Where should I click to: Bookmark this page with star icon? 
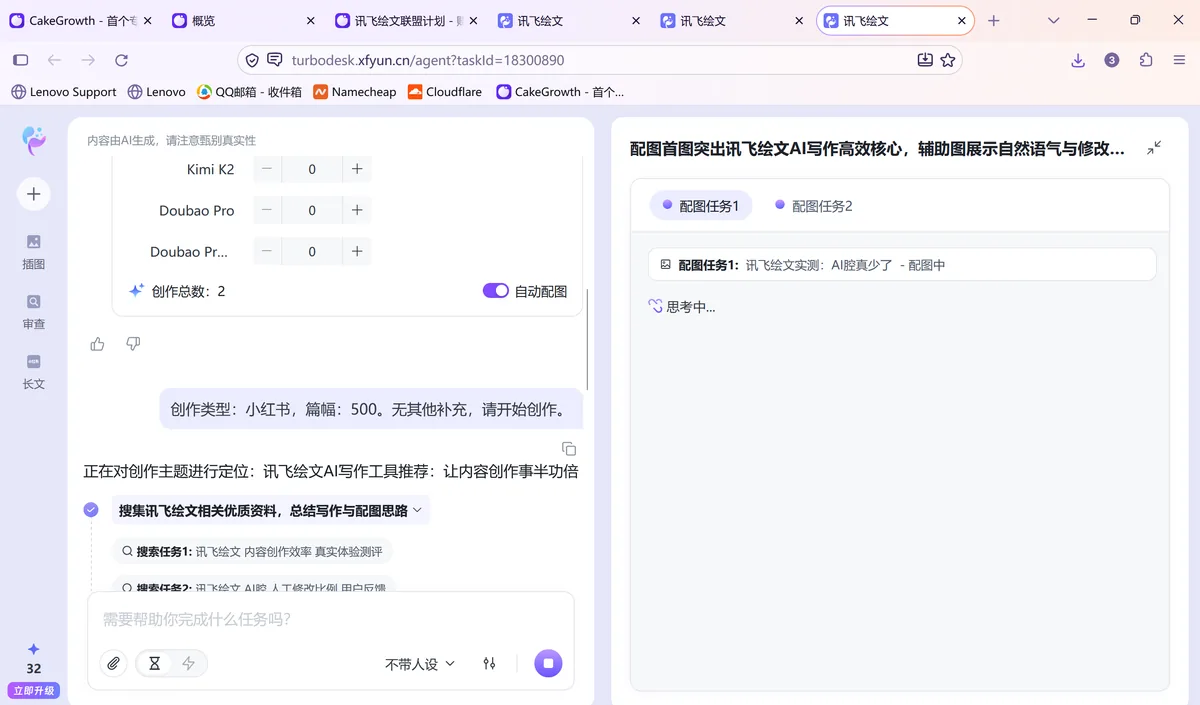click(948, 60)
